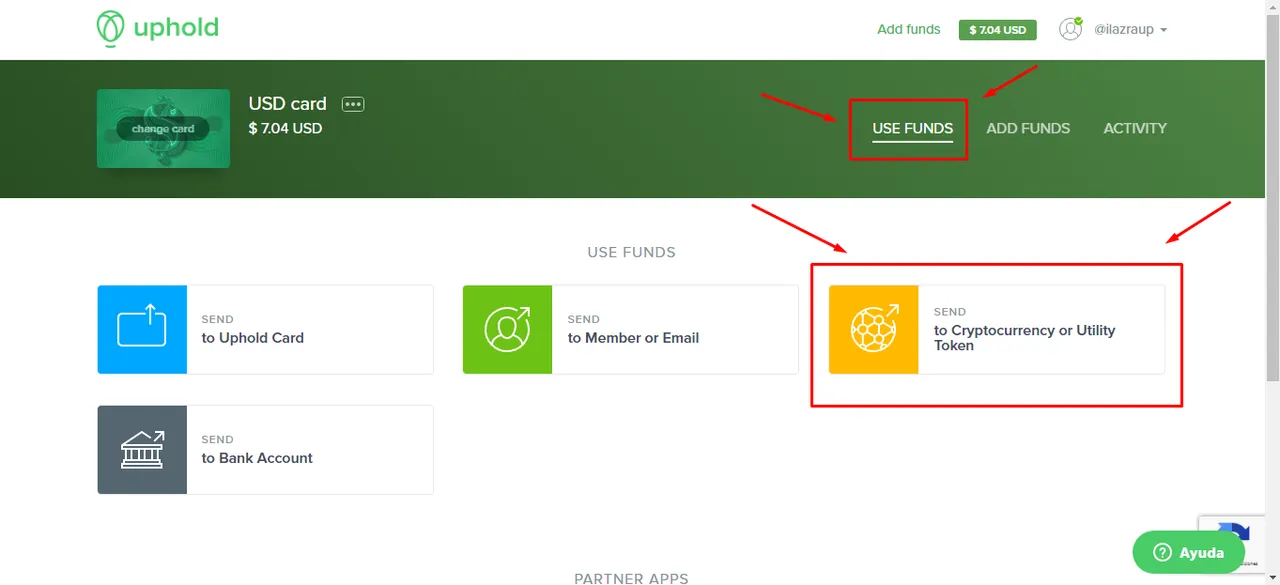The height and width of the screenshot is (585, 1280).
Task: Select 'to Bank Account' send option
Action: (265, 450)
